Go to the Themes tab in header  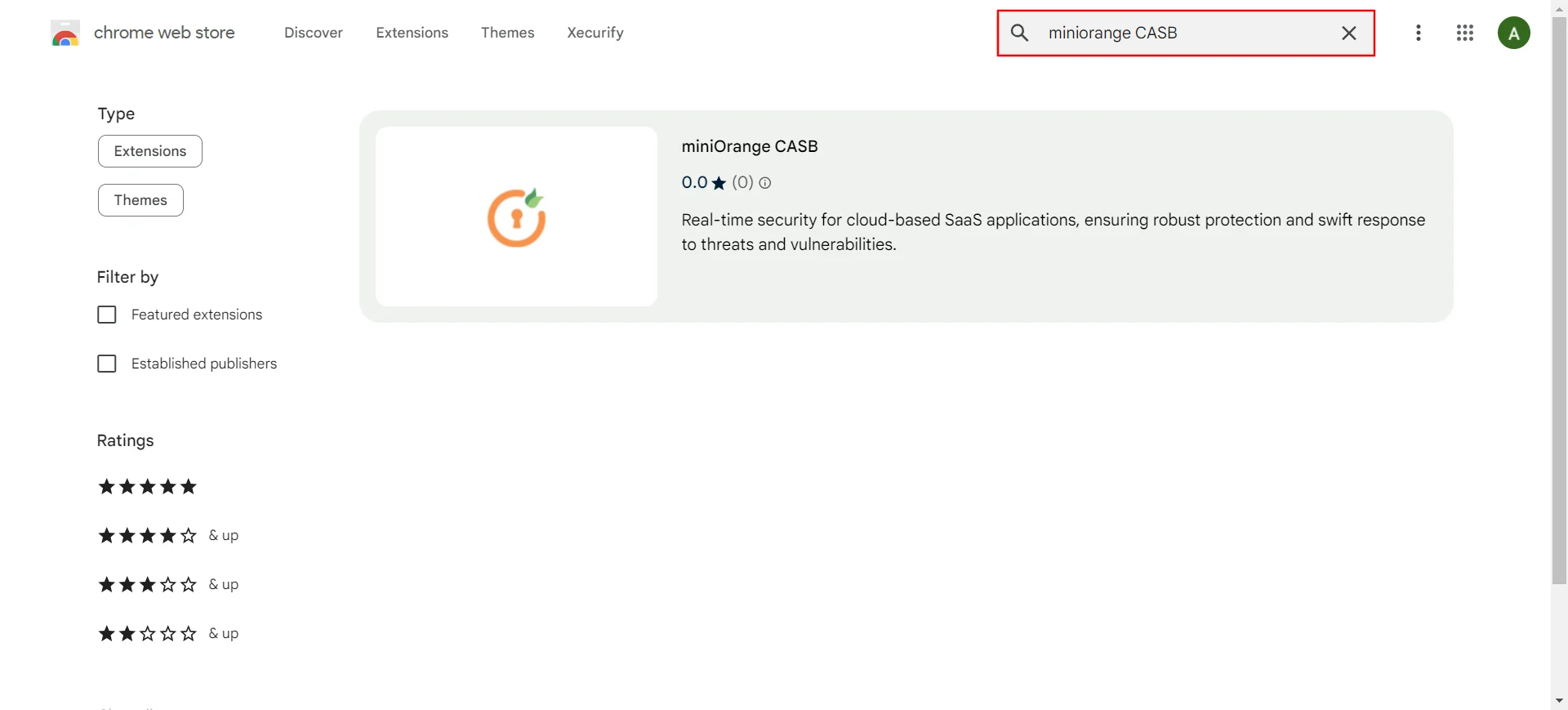(x=507, y=33)
